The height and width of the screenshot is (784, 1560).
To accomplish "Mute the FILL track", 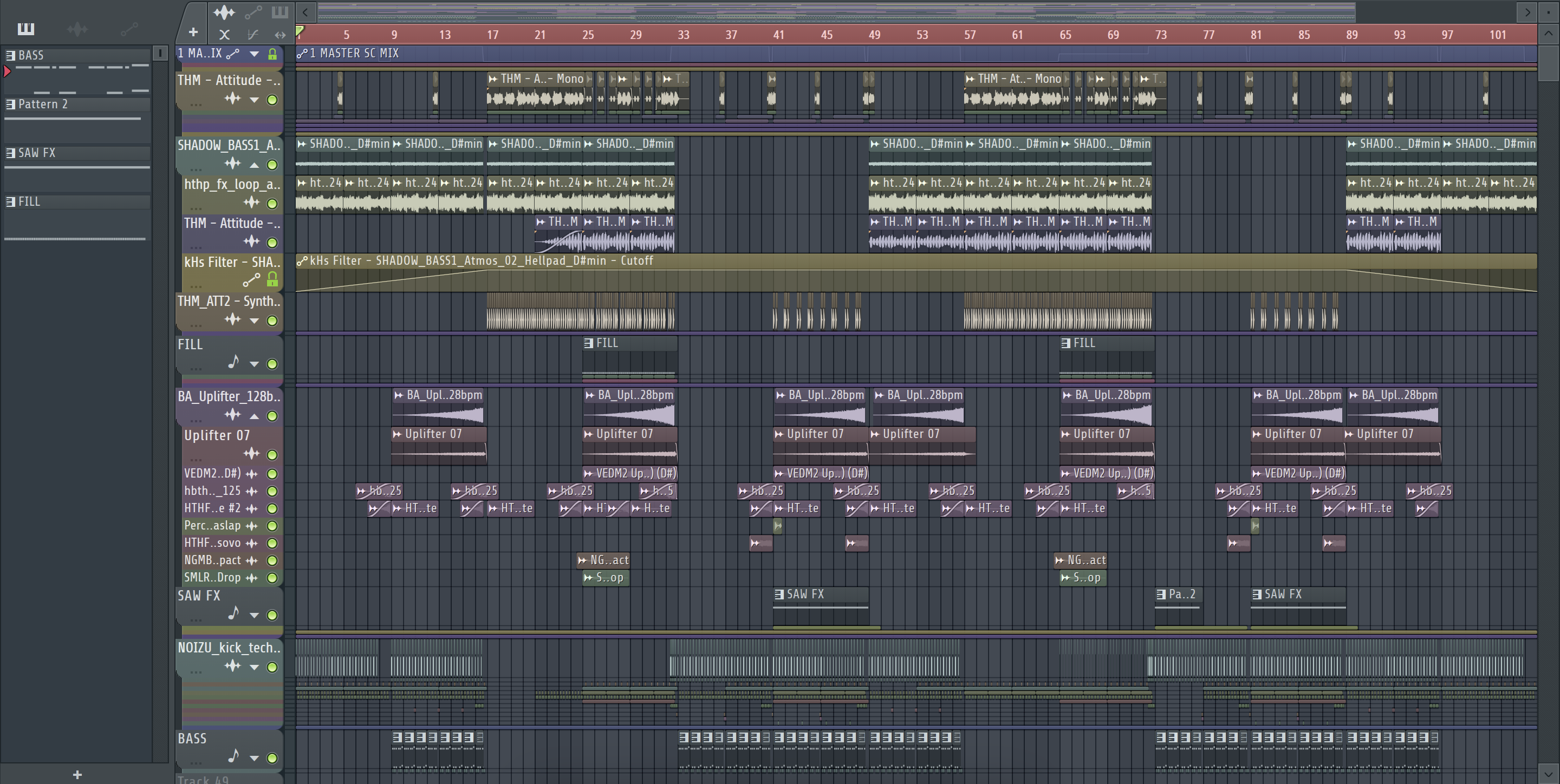I will pos(272,364).
